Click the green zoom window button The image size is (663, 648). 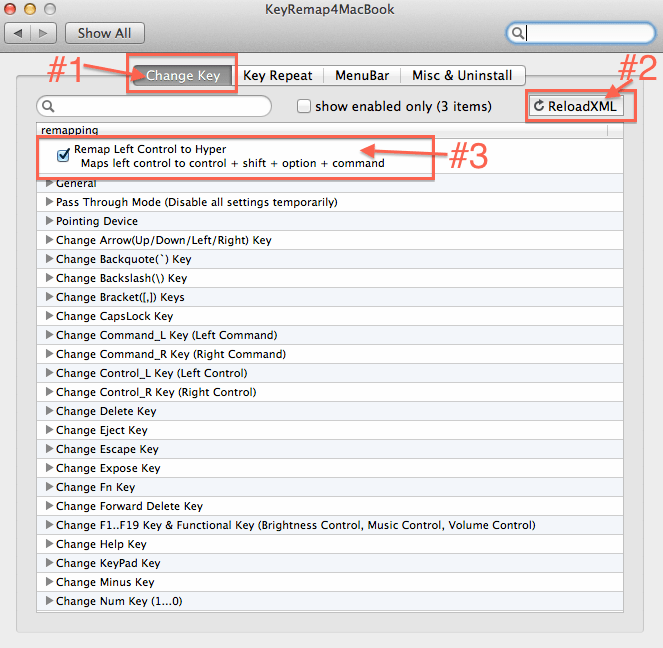tap(54, 10)
